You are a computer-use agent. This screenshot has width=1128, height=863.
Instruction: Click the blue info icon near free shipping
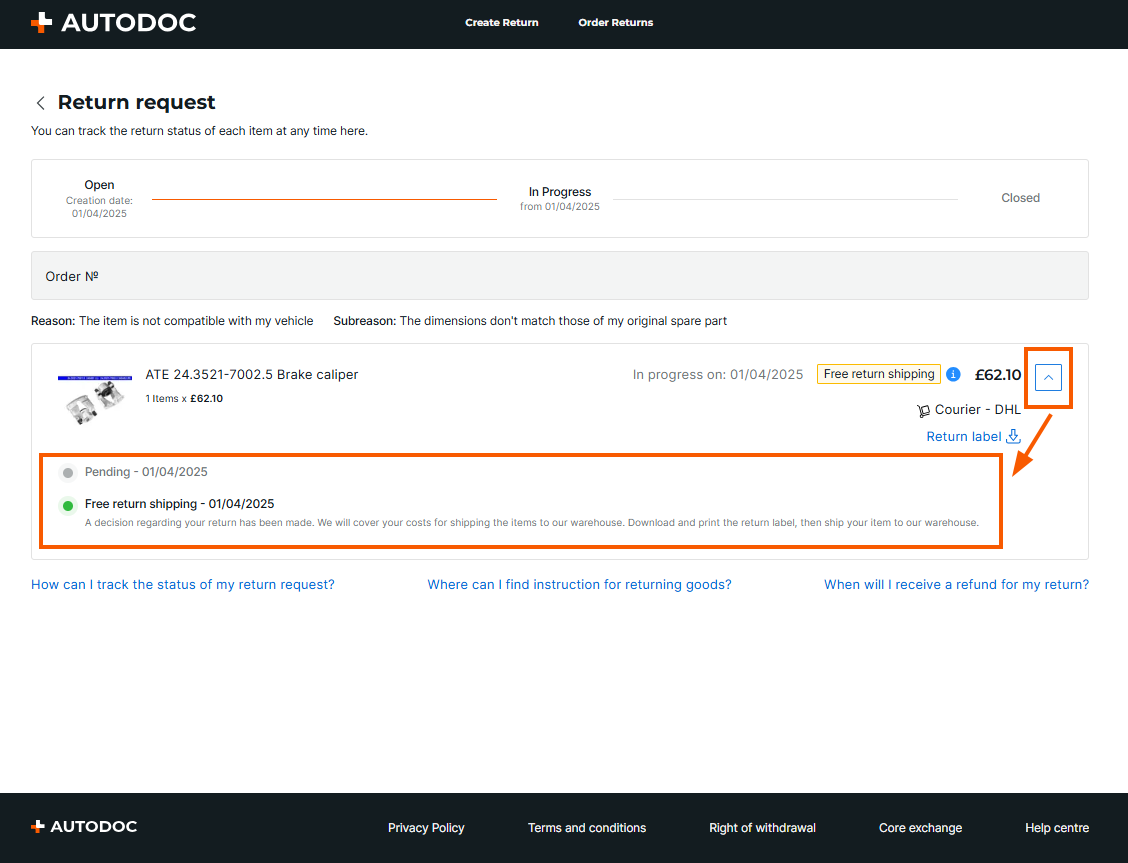(953, 374)
